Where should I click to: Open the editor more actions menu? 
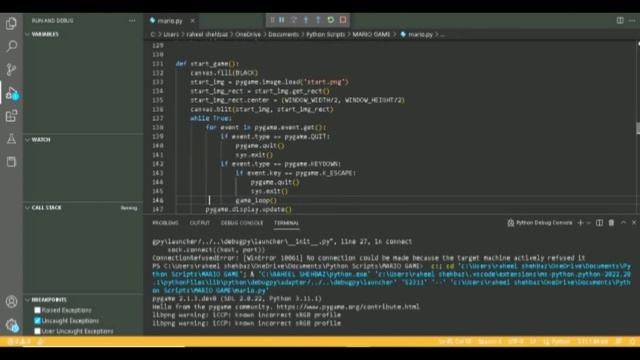coord(632,20)
